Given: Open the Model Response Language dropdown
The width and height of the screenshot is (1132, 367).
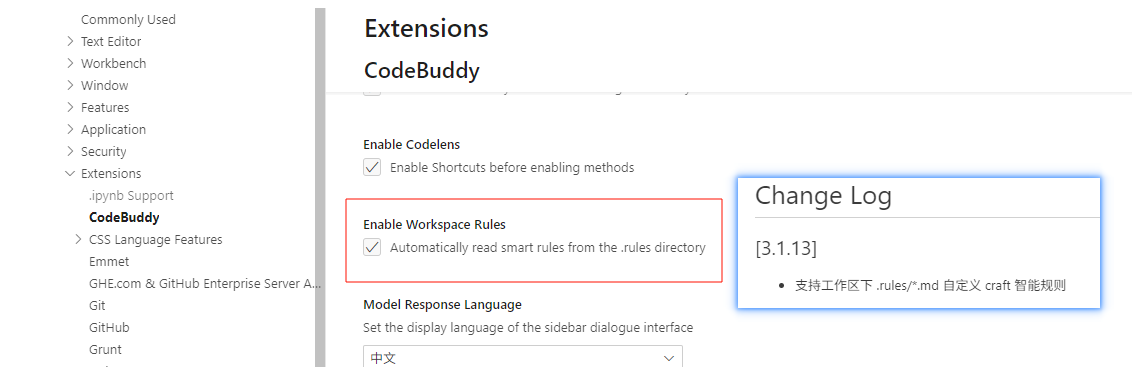Looking at the screenshot, I should 523,357.
